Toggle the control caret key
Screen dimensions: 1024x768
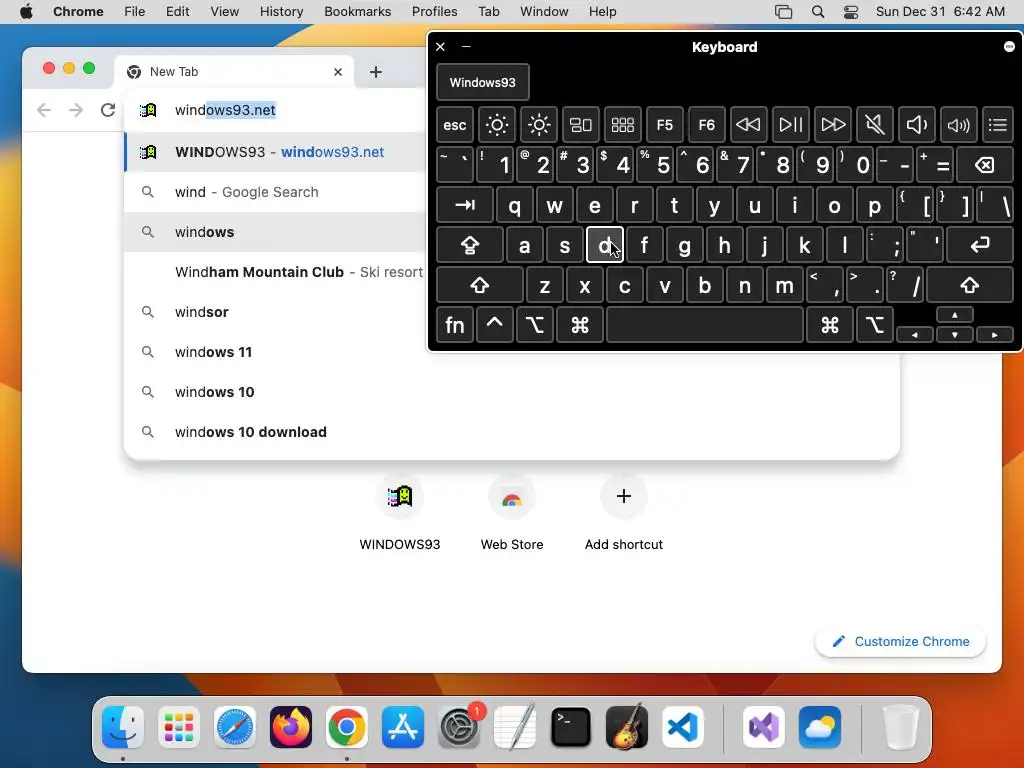pos(494,325)
